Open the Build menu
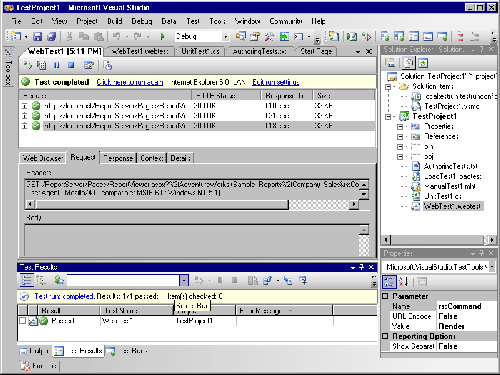This screenshot has height=375, width=500. point(115,21)
